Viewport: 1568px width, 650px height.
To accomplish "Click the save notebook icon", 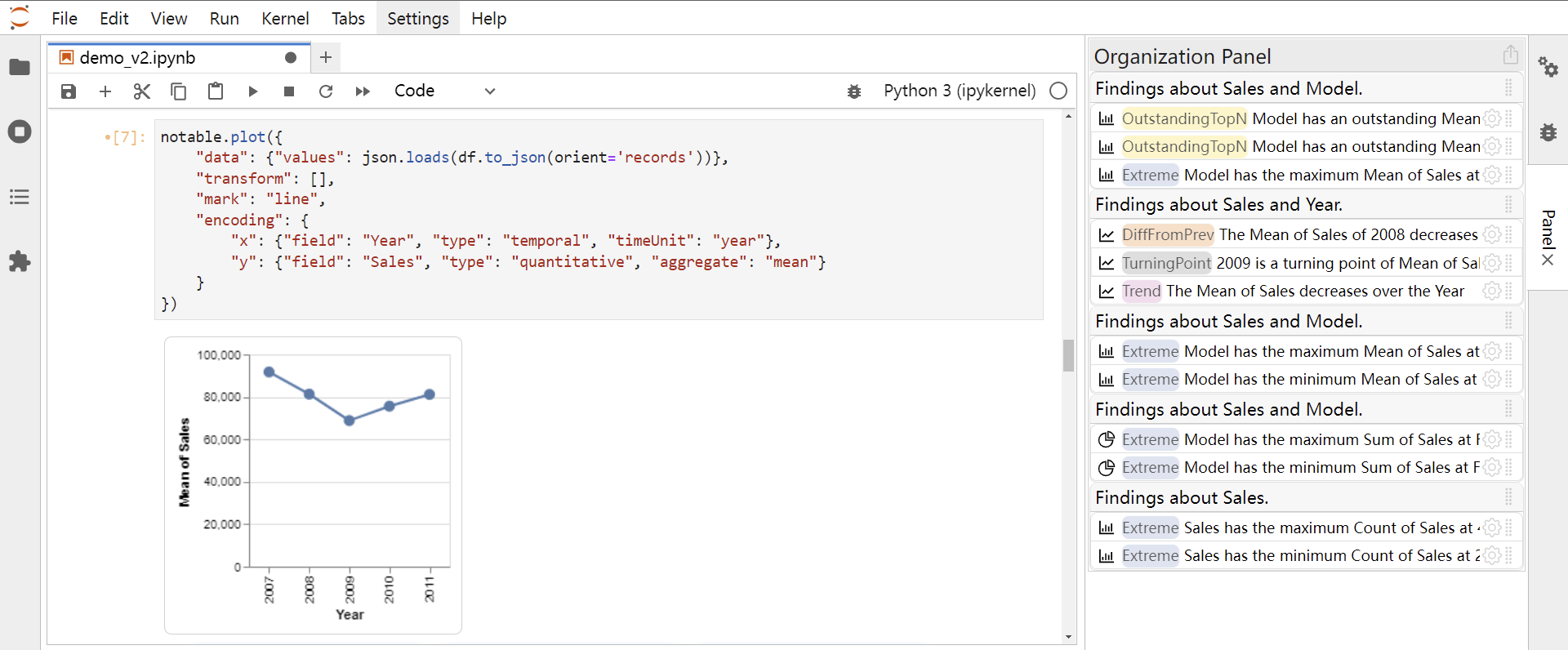I will point(69,91).
